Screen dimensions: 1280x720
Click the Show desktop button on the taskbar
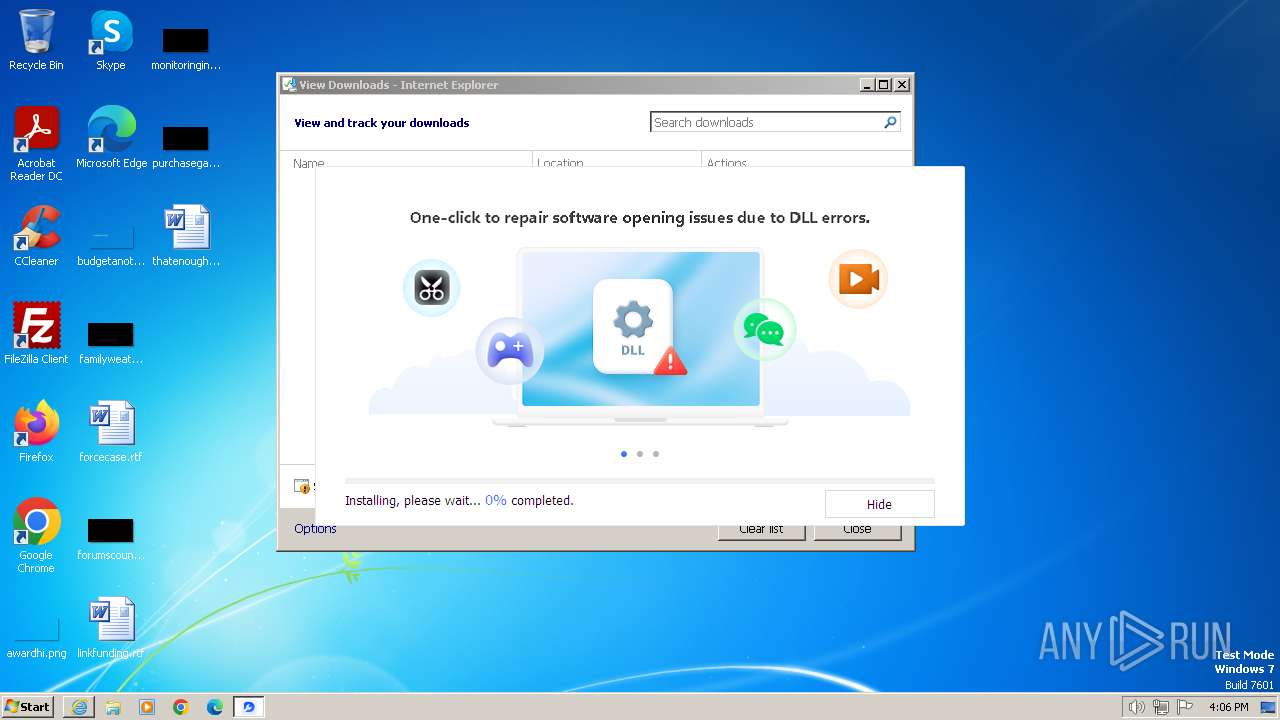1268,707
